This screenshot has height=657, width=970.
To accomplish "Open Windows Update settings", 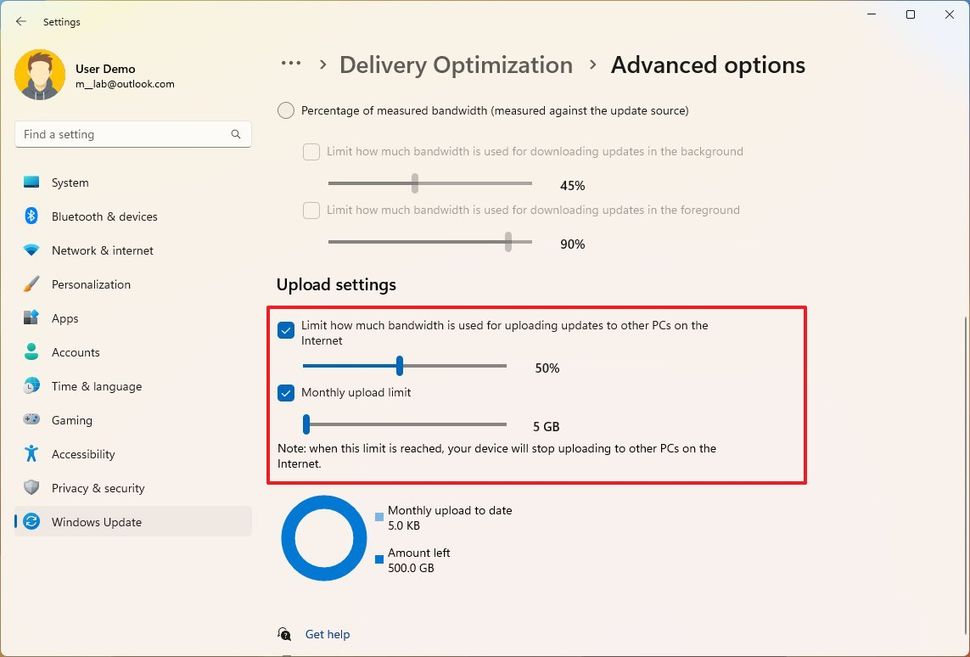I will tap(96, 521).
